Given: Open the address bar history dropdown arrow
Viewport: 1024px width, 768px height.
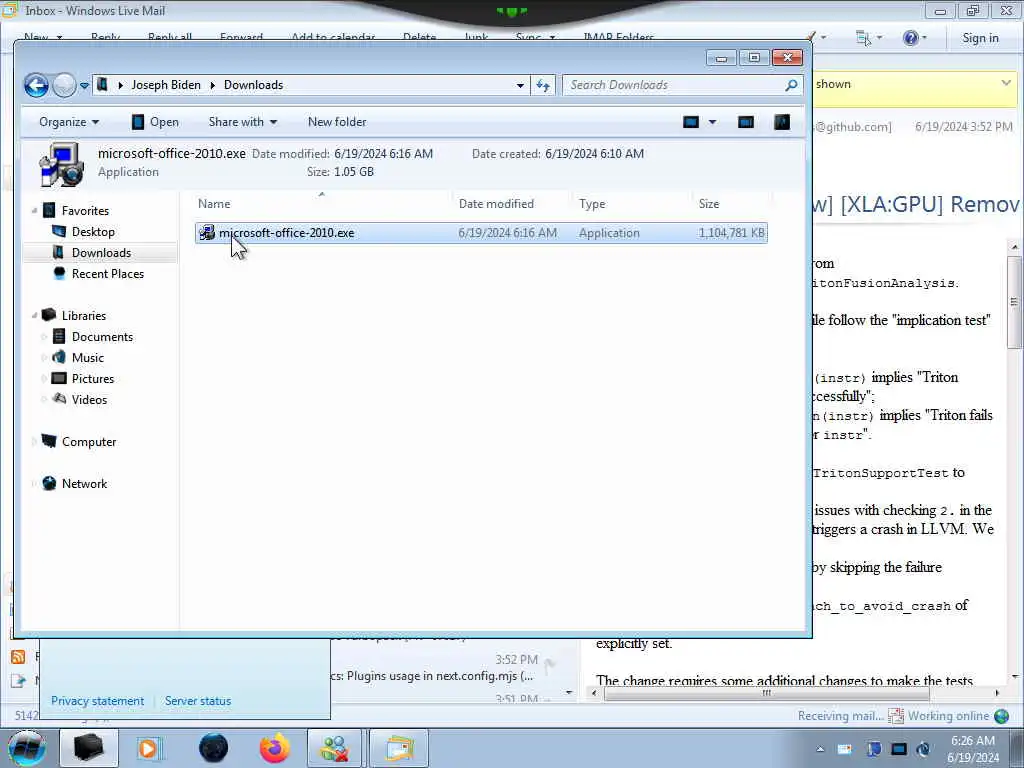Looking at the screenshot, I should (520, 86).
